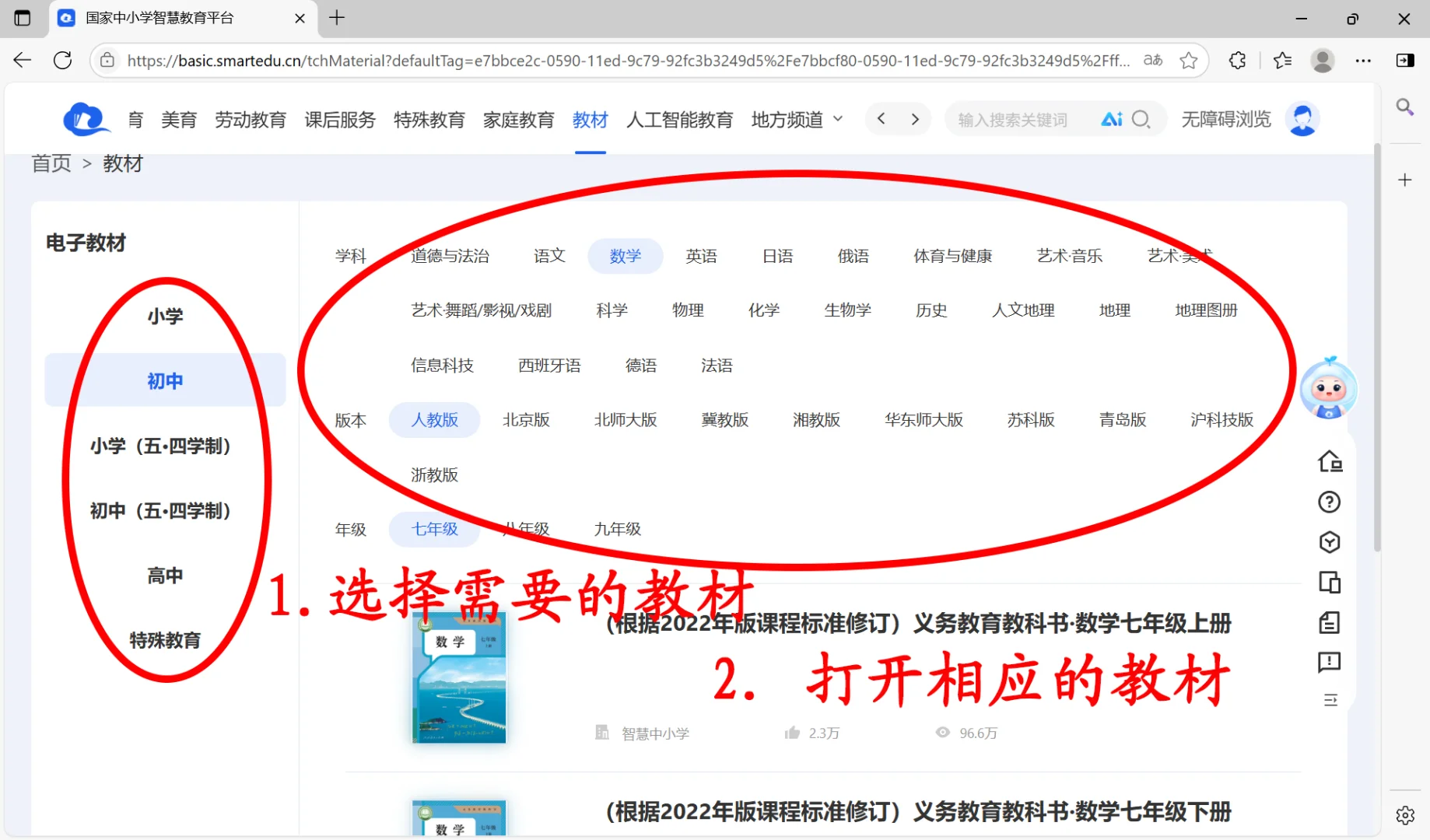Select the 九年级 grade filter

(x=617, y=529)
